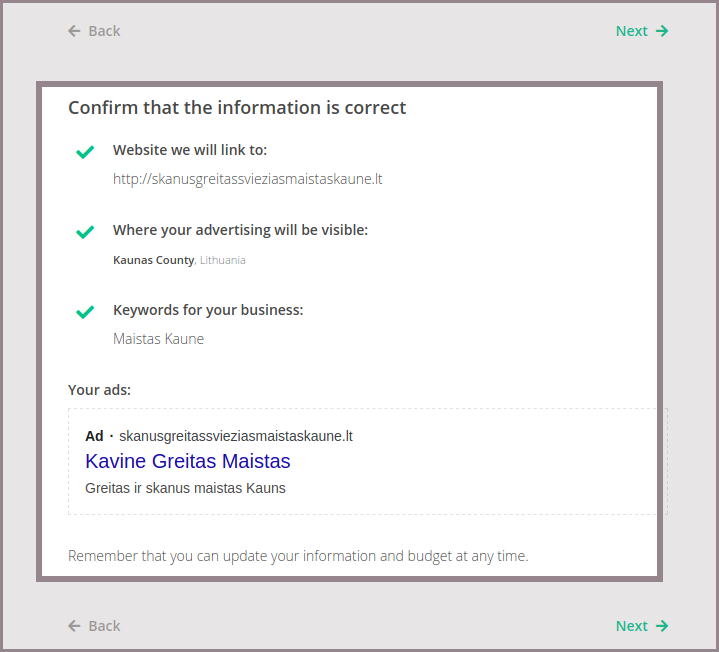The image size is (719, 652).
Task: Click the ad display URL next to Ad label
Action: [236, 436]
